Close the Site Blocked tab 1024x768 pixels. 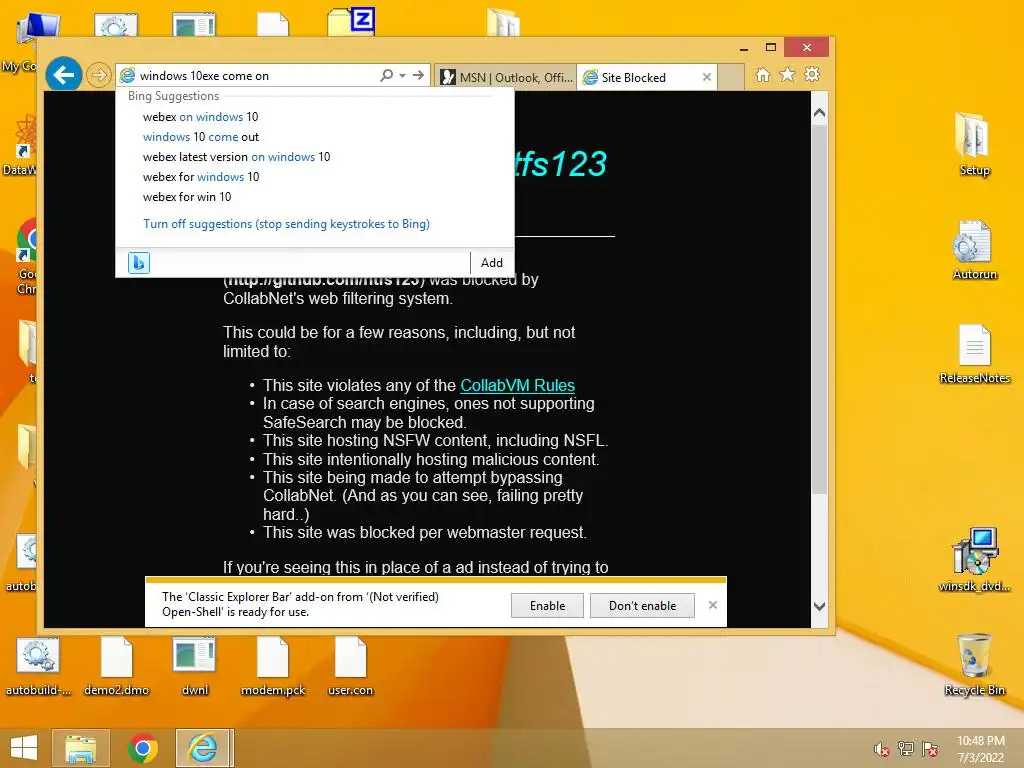707,77
